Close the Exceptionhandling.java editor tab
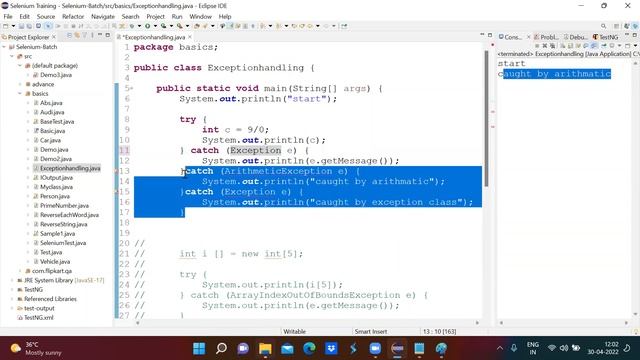 pos(190,37)
